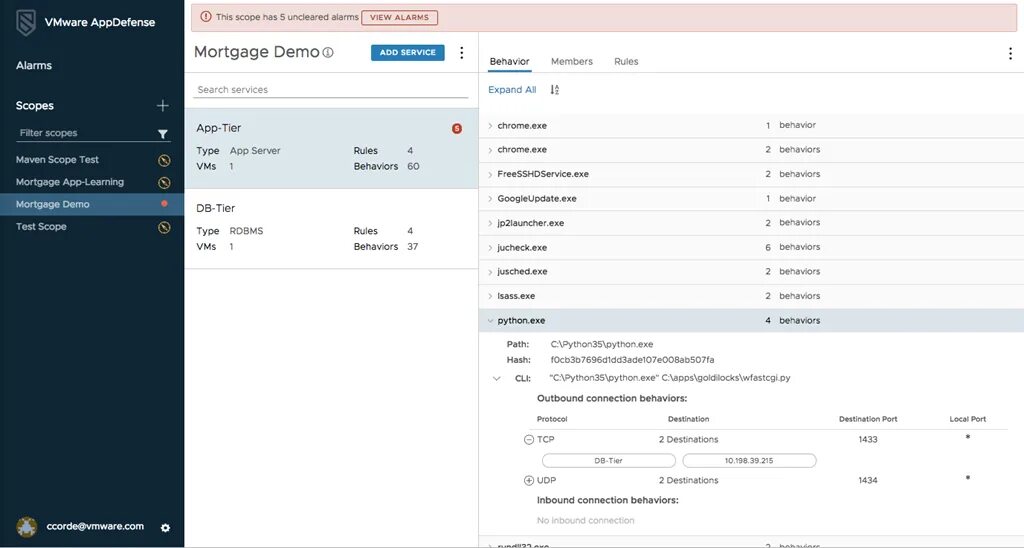This screenshot has width=1024, height=548.
Task: Expand UDP destinations with plus icon
Action: [x=529, y=481]
